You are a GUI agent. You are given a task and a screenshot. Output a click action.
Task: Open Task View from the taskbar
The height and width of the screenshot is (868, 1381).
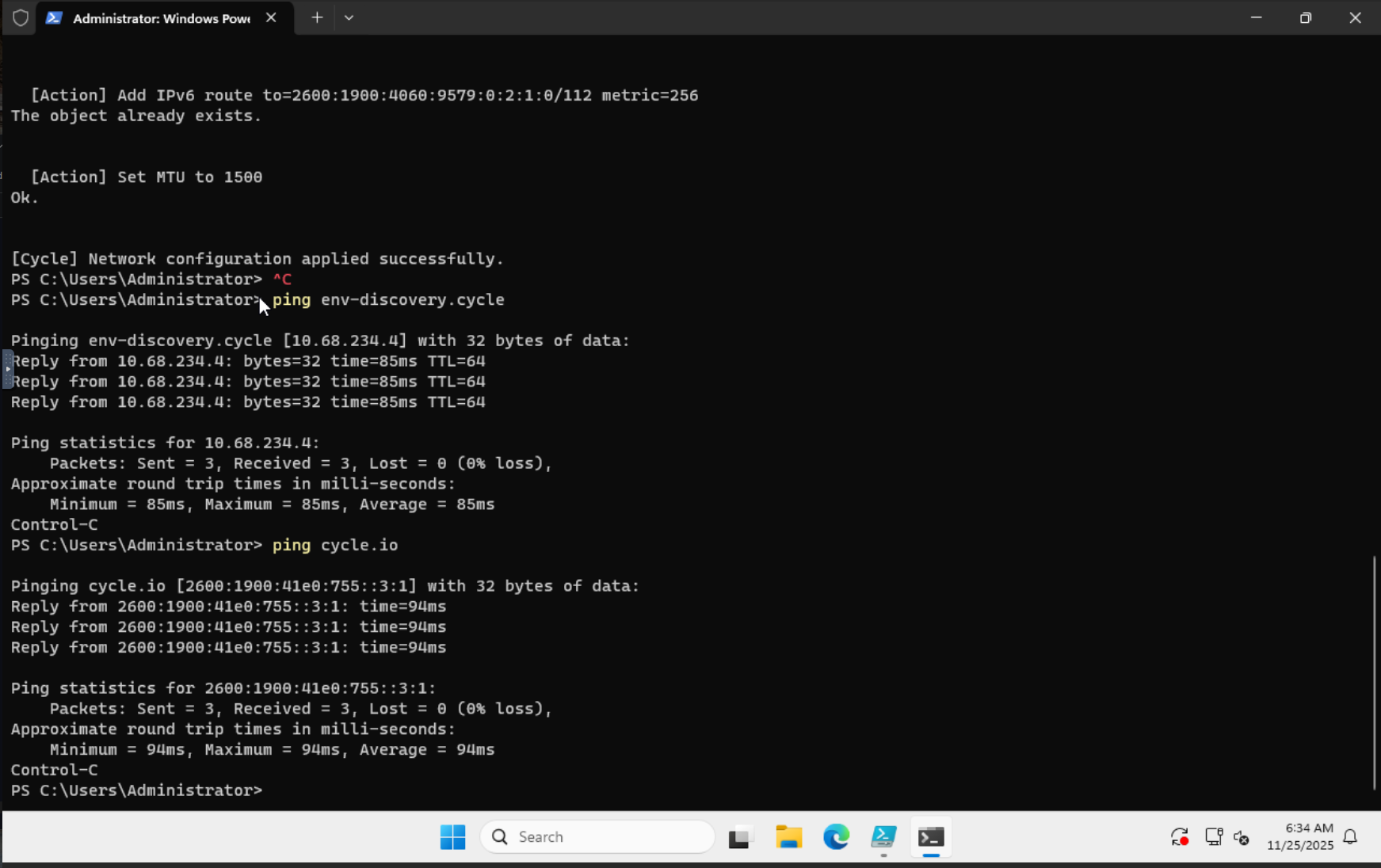tap(739, 836)
